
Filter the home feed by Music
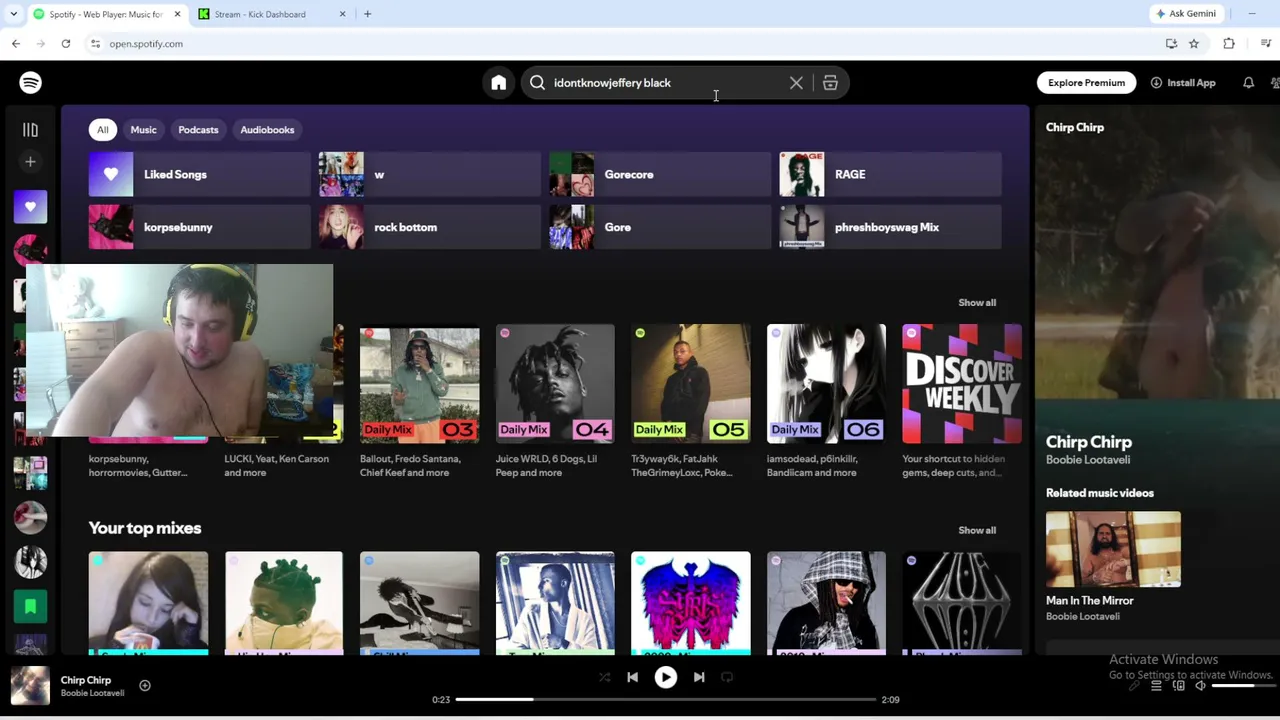[143, 130]
